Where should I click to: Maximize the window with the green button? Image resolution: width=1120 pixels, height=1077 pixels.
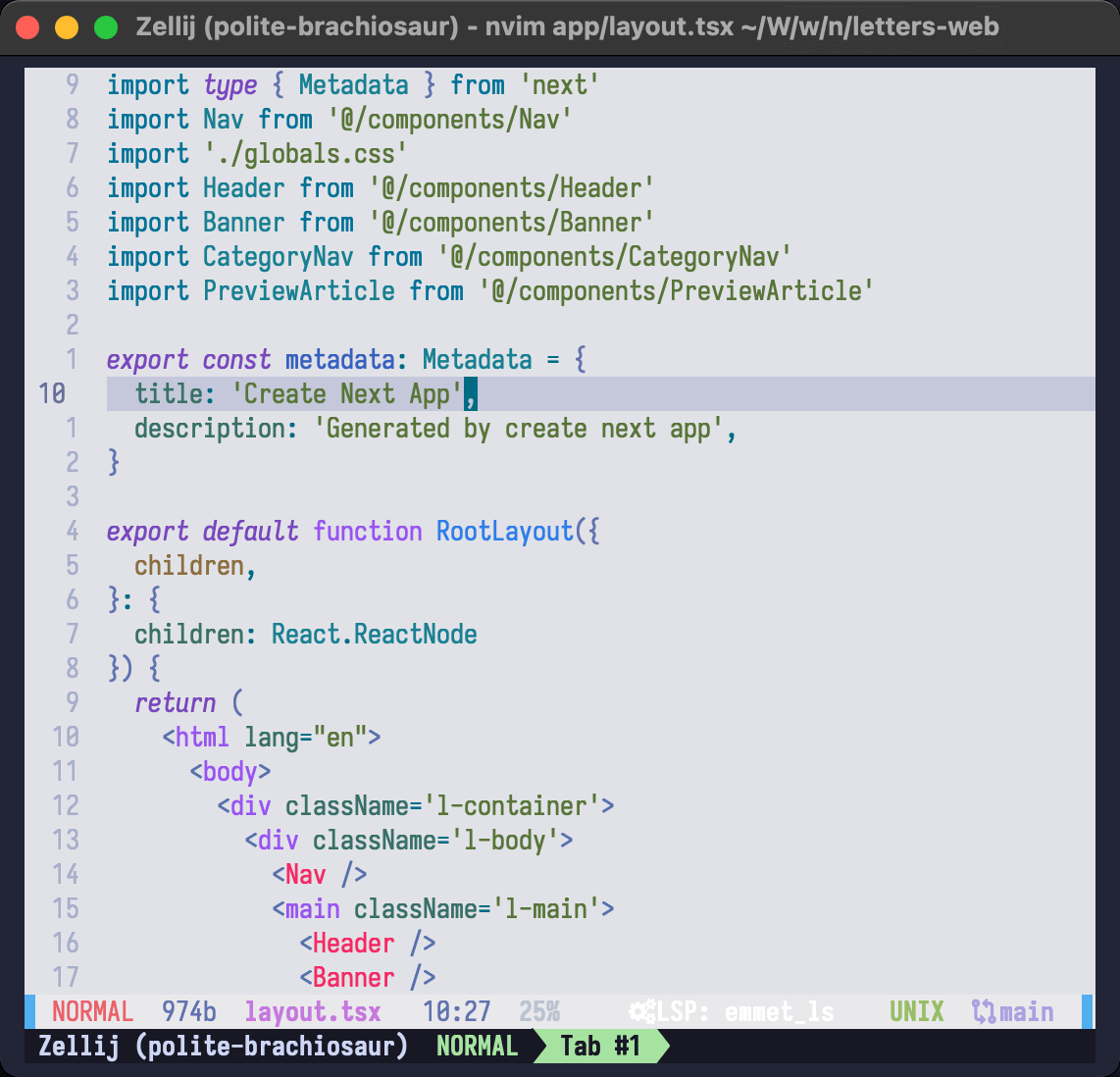[106, 27]
